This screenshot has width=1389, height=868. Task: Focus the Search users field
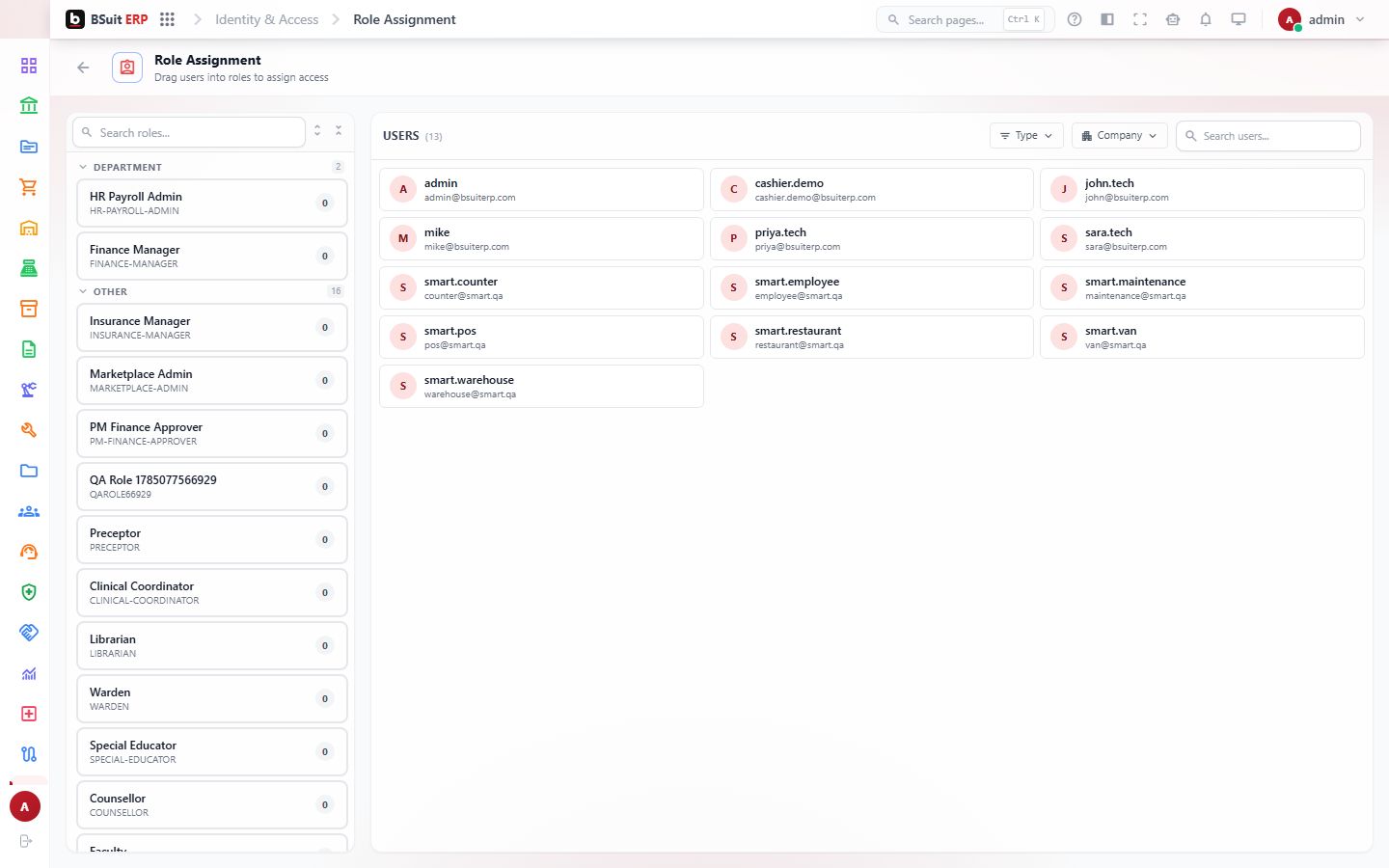(1268, 136)
